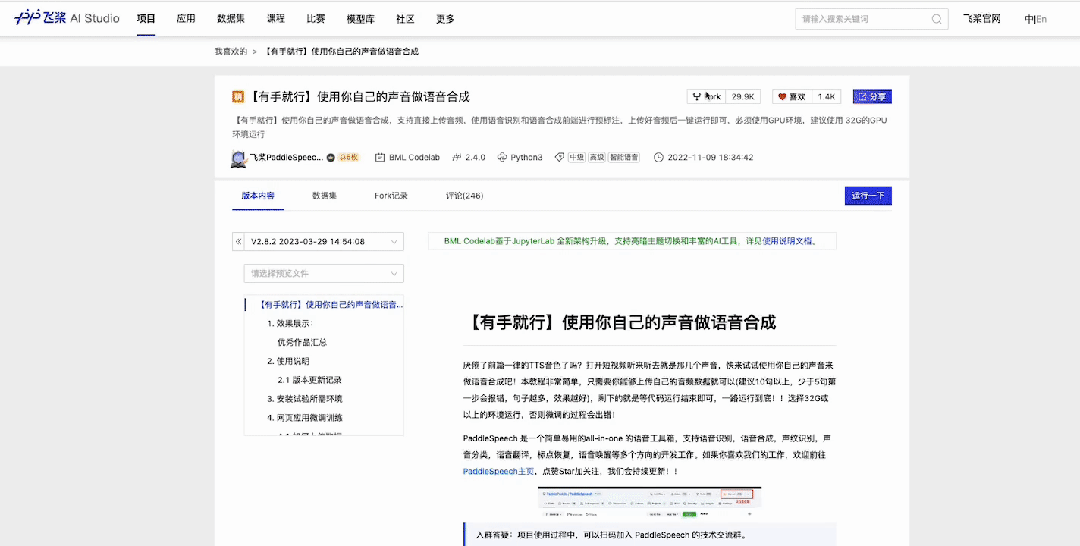Click the Fork count 29.9K

click(745, 97)
